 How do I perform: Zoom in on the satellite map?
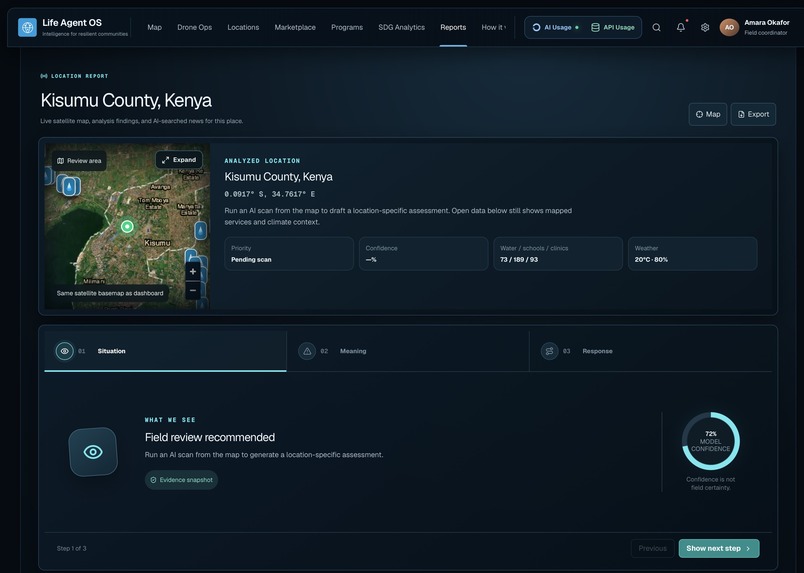(x=193, y=271)
